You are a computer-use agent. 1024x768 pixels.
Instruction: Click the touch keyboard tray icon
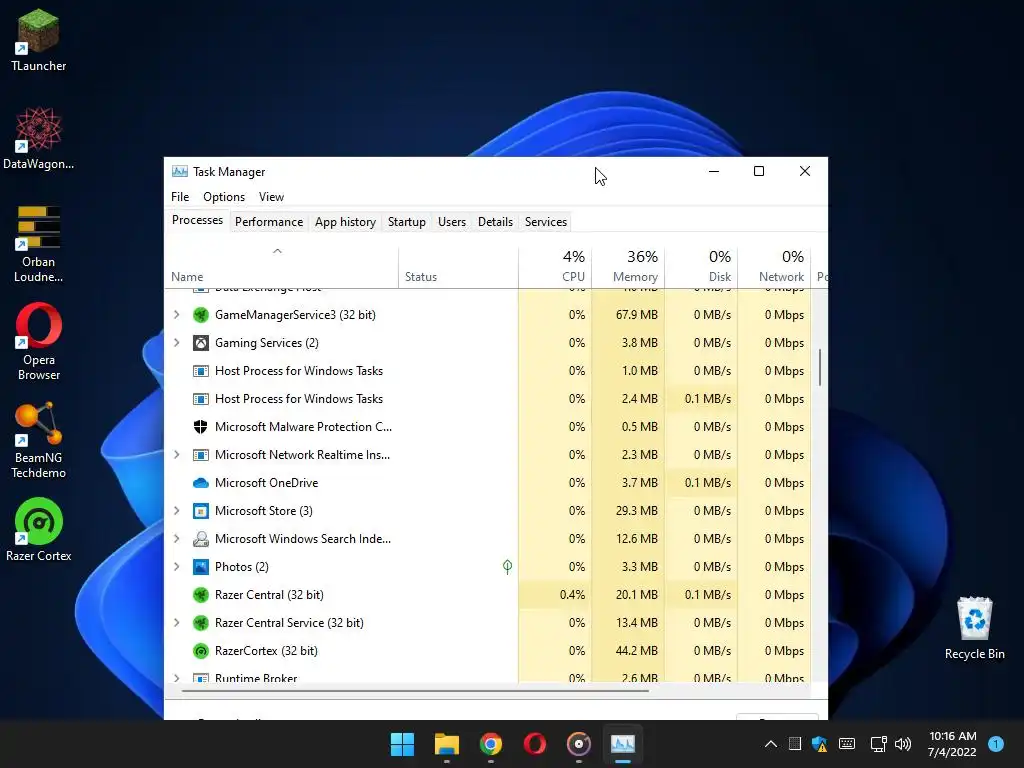847,744
